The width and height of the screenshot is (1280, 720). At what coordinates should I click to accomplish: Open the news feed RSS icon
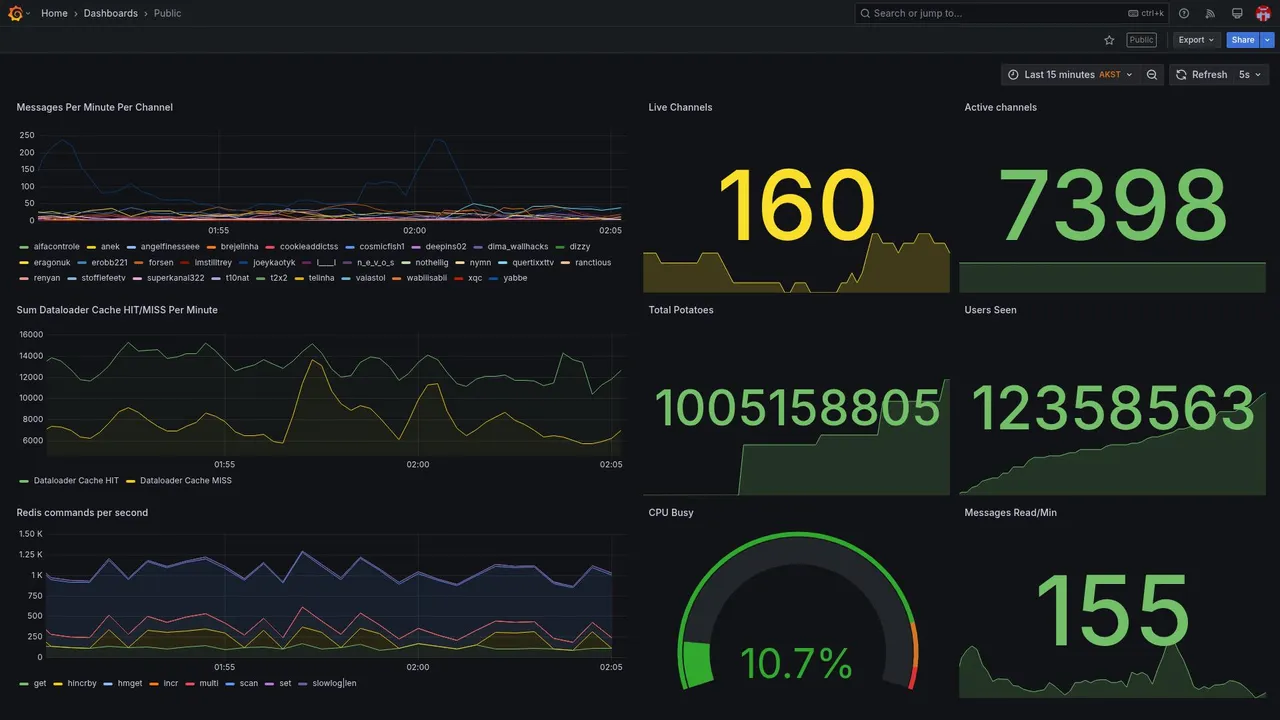1210,13
